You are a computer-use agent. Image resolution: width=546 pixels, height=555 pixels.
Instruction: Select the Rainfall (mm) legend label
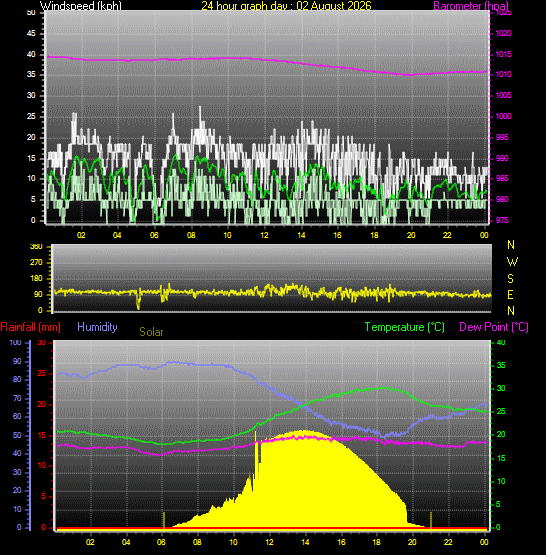pyautogui.click(x=30, y=327)
